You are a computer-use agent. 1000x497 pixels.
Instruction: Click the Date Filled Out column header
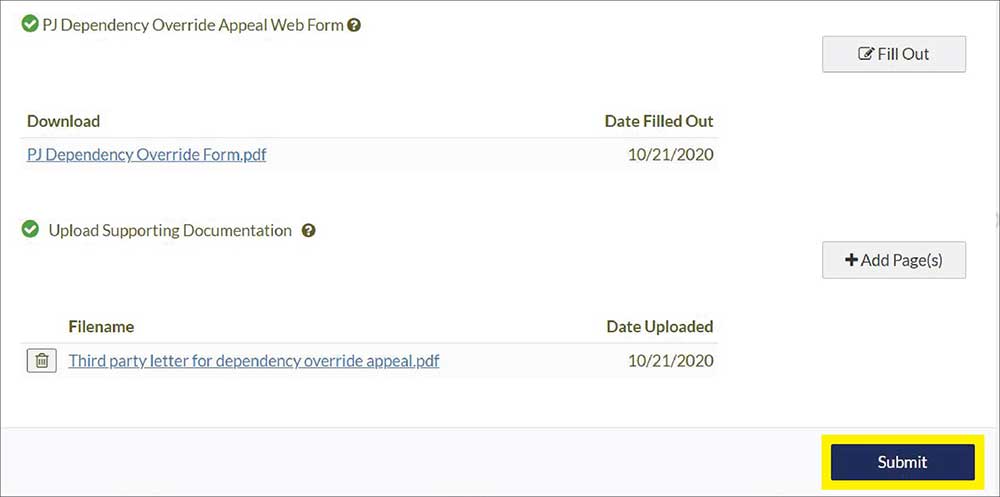pyautogui.click(x=659, y=121)
